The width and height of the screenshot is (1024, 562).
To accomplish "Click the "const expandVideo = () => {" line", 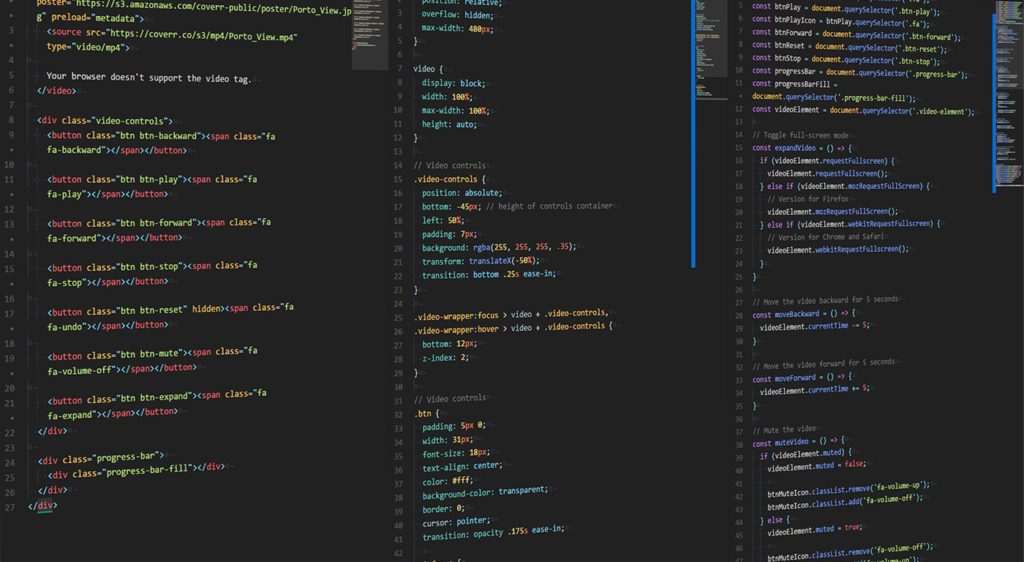I will (x=802, y=148).
